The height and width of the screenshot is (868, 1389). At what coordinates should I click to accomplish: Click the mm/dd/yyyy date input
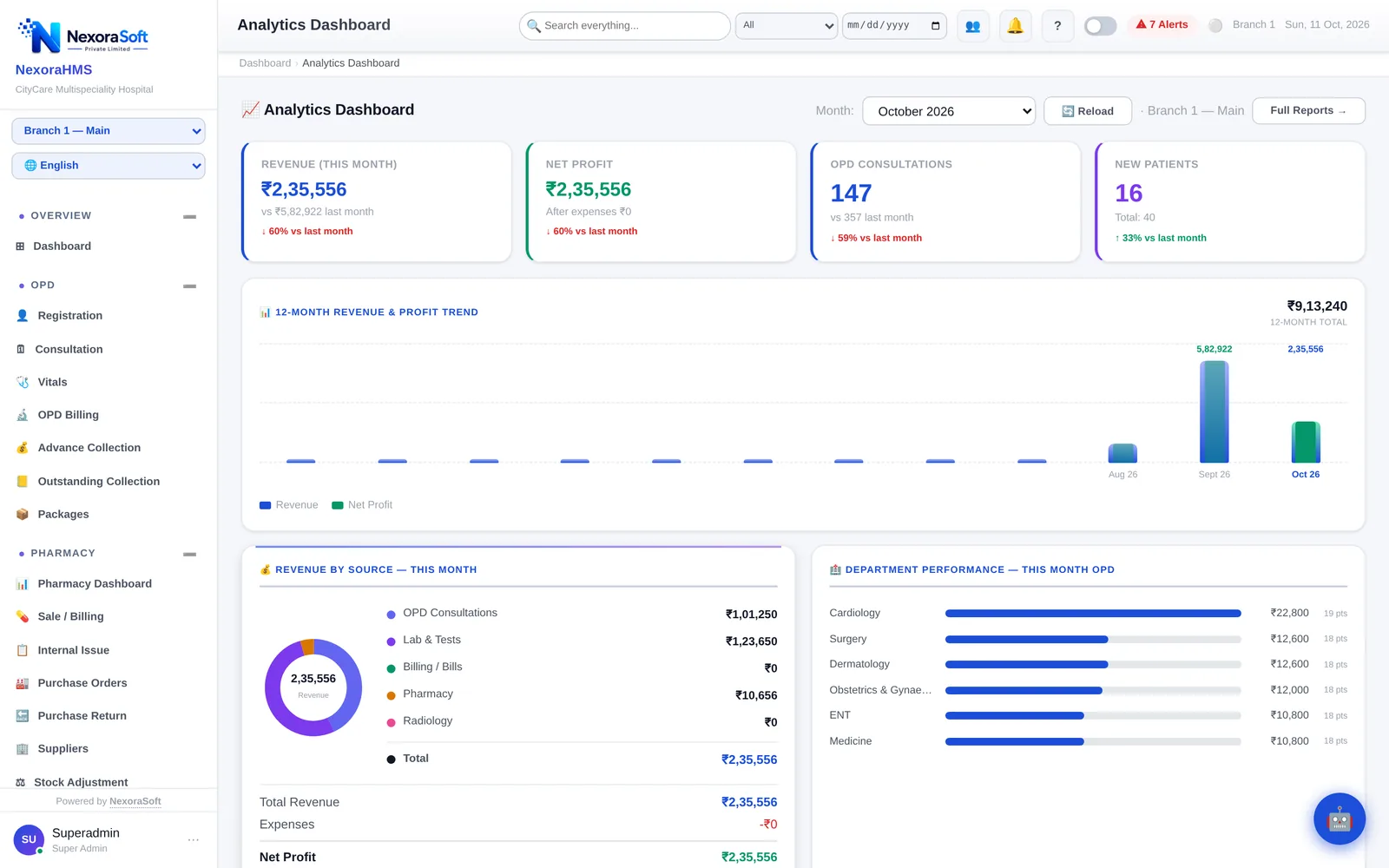pyautogui.click(x=894, y=25)
